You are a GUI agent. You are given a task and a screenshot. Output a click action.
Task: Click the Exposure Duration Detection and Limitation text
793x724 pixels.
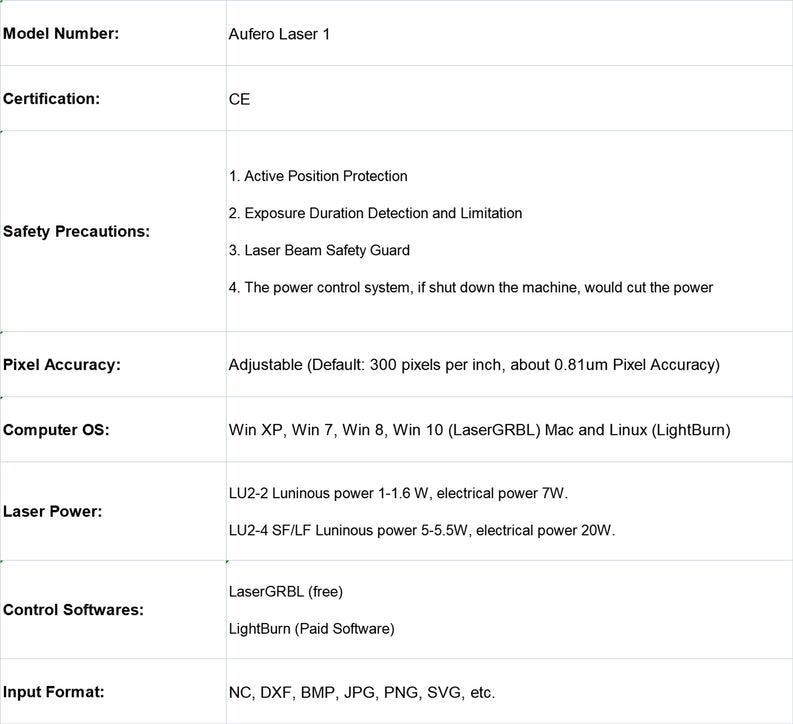375,213
